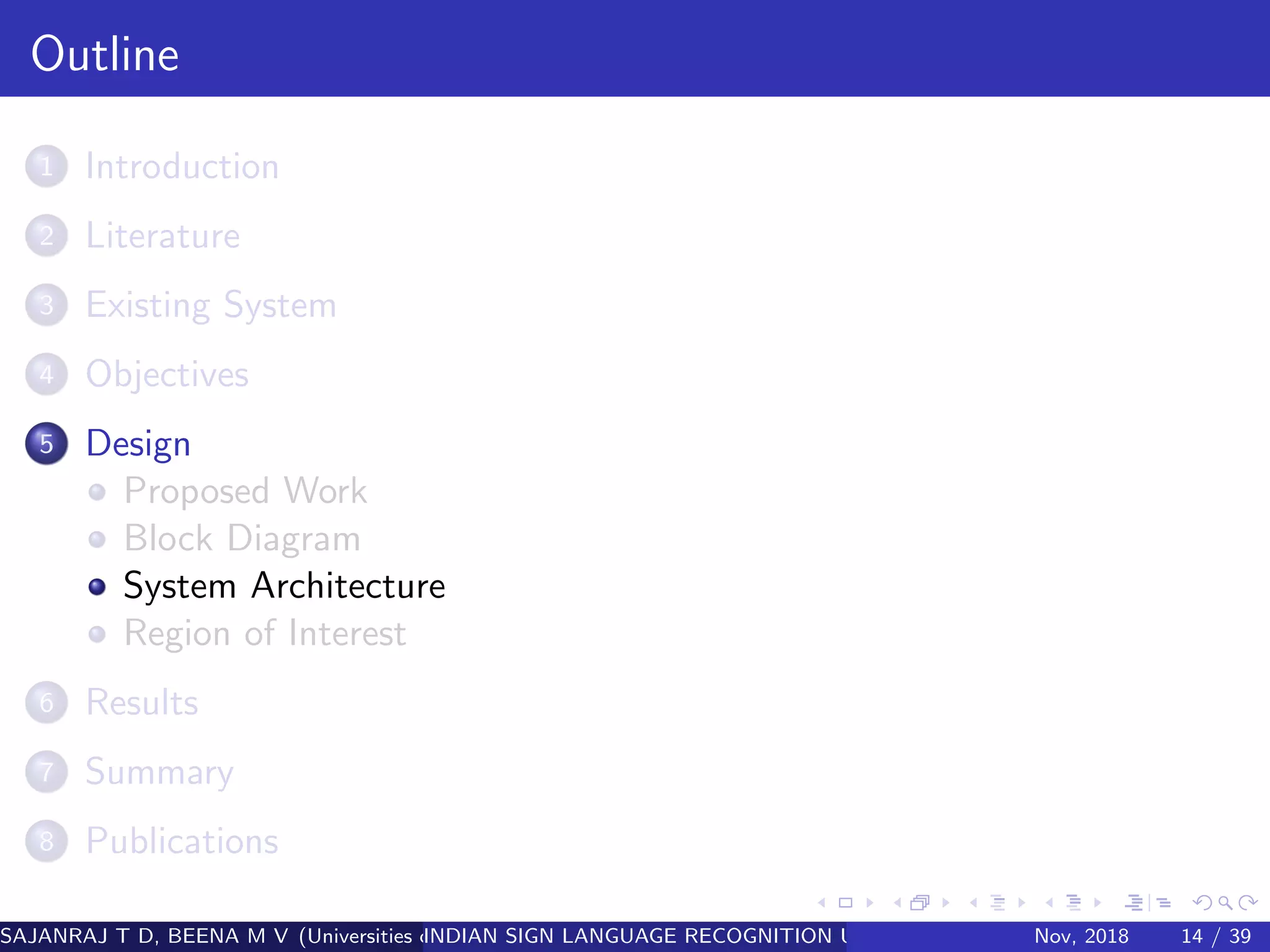Click the go back curved arrow icon
The image size is (1270, 952).
[1202, 903]
